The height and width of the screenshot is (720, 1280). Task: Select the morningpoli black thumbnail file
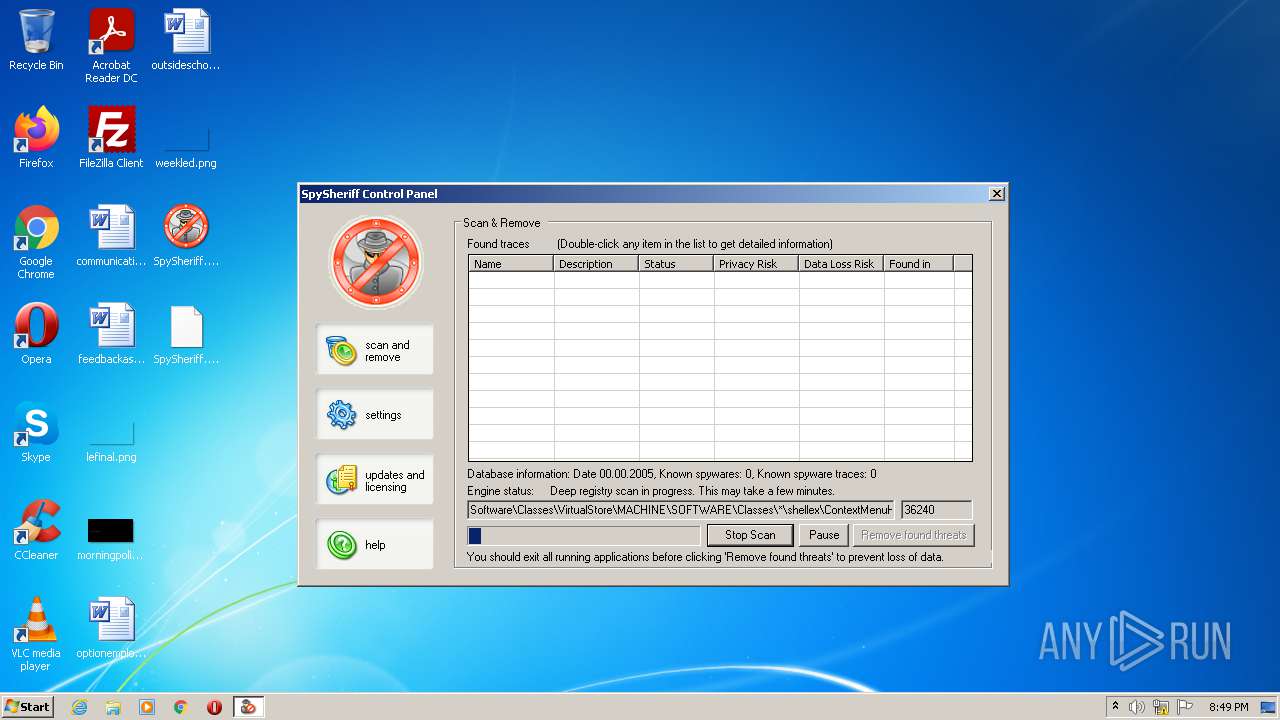click(x=111, y=540)
